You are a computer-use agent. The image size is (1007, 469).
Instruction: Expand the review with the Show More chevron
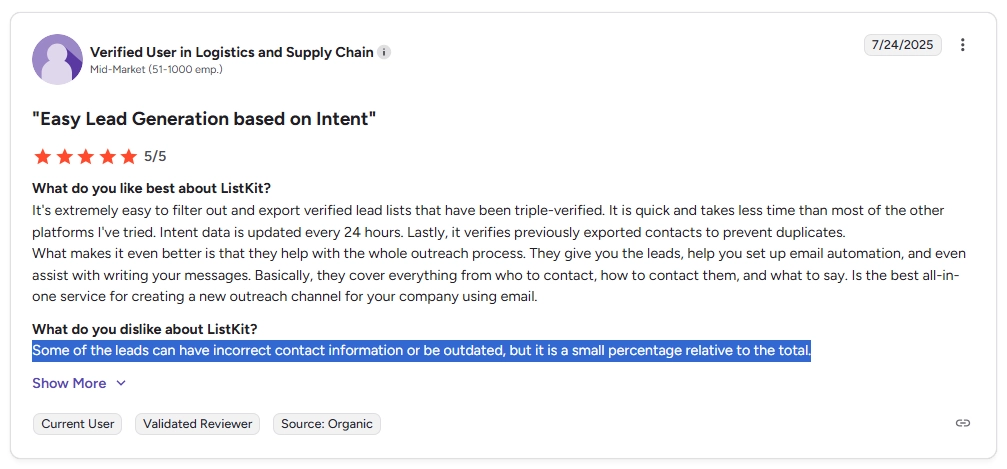point(121,384)
